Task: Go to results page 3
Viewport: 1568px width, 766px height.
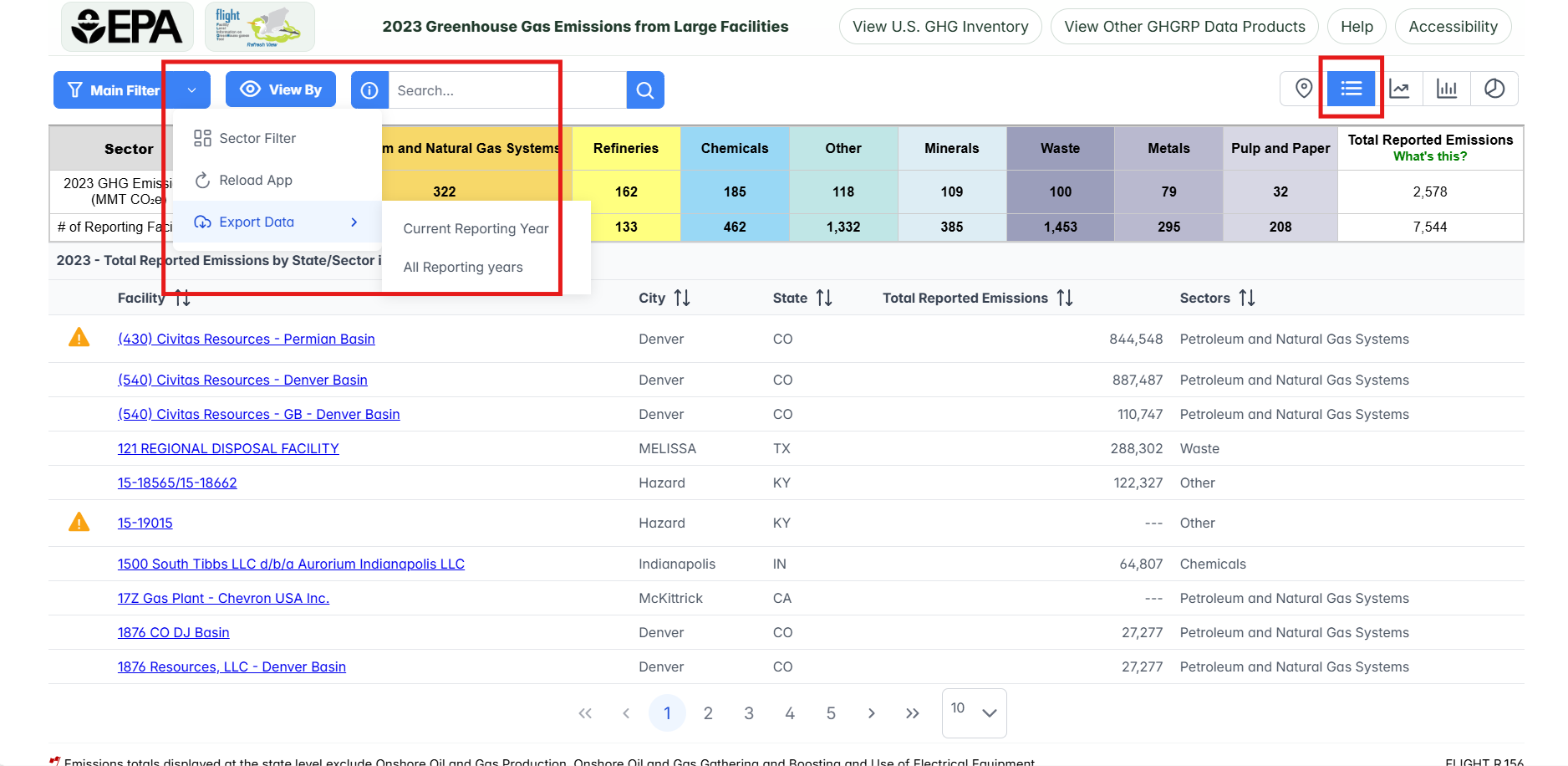Action: pyautogui.click(x=748, y=712)
